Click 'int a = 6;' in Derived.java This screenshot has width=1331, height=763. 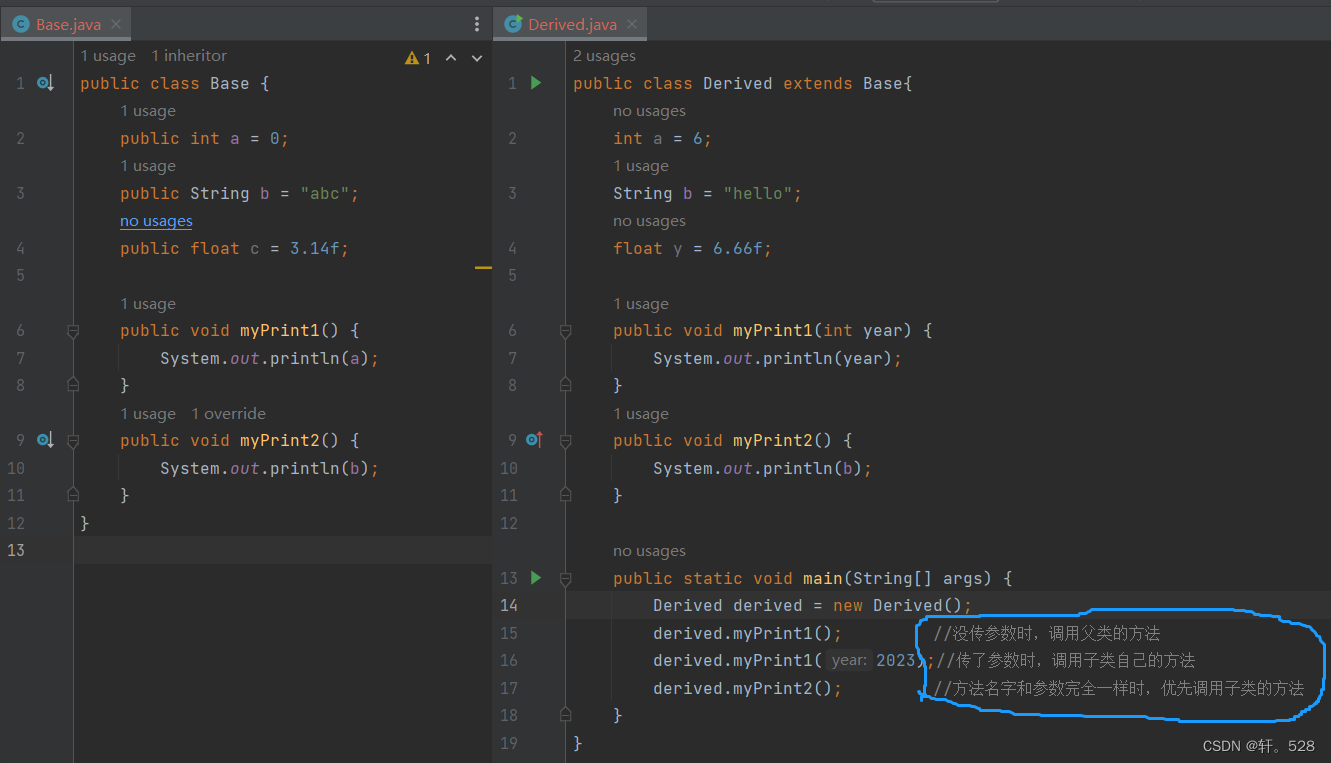tap(663, 139)
